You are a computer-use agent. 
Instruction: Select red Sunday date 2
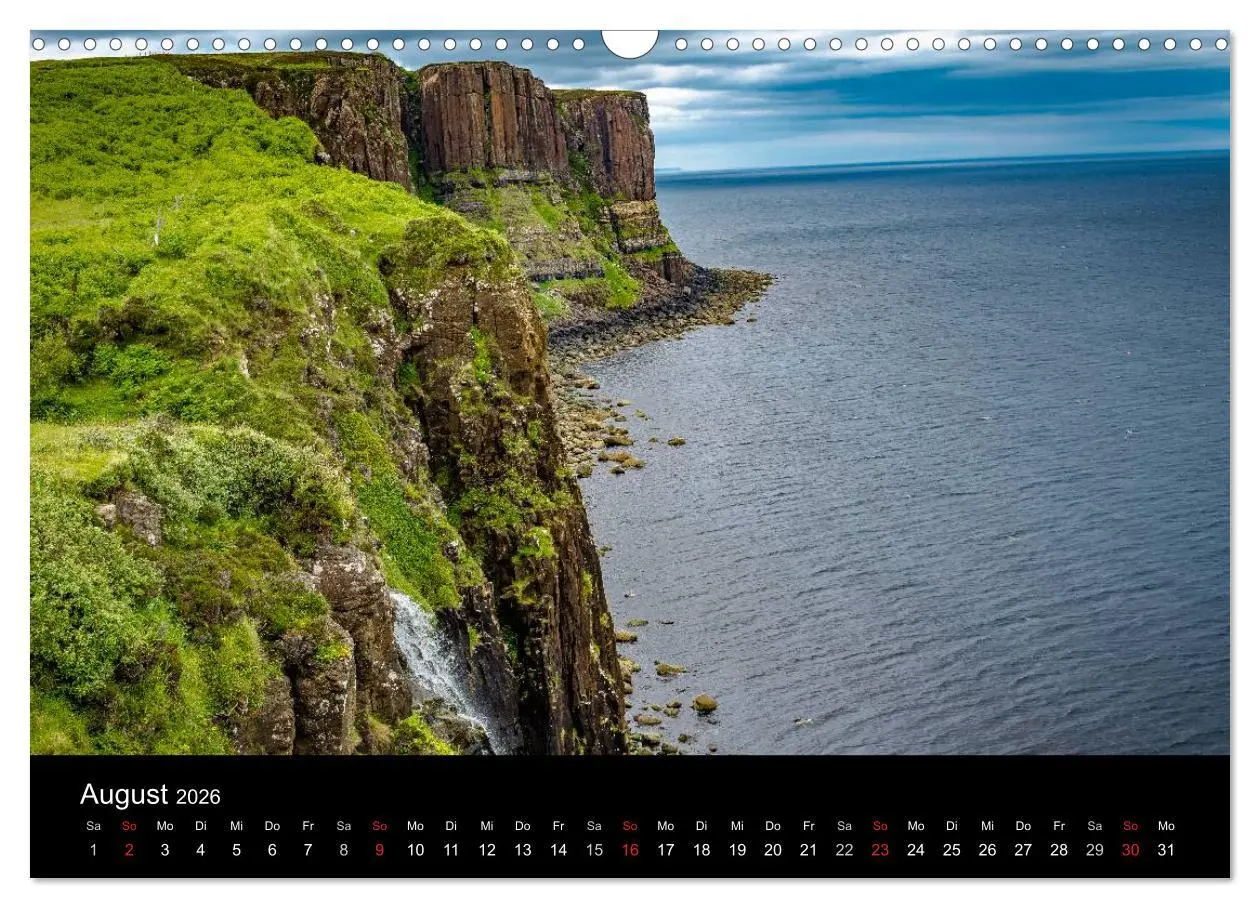[129, 850]
